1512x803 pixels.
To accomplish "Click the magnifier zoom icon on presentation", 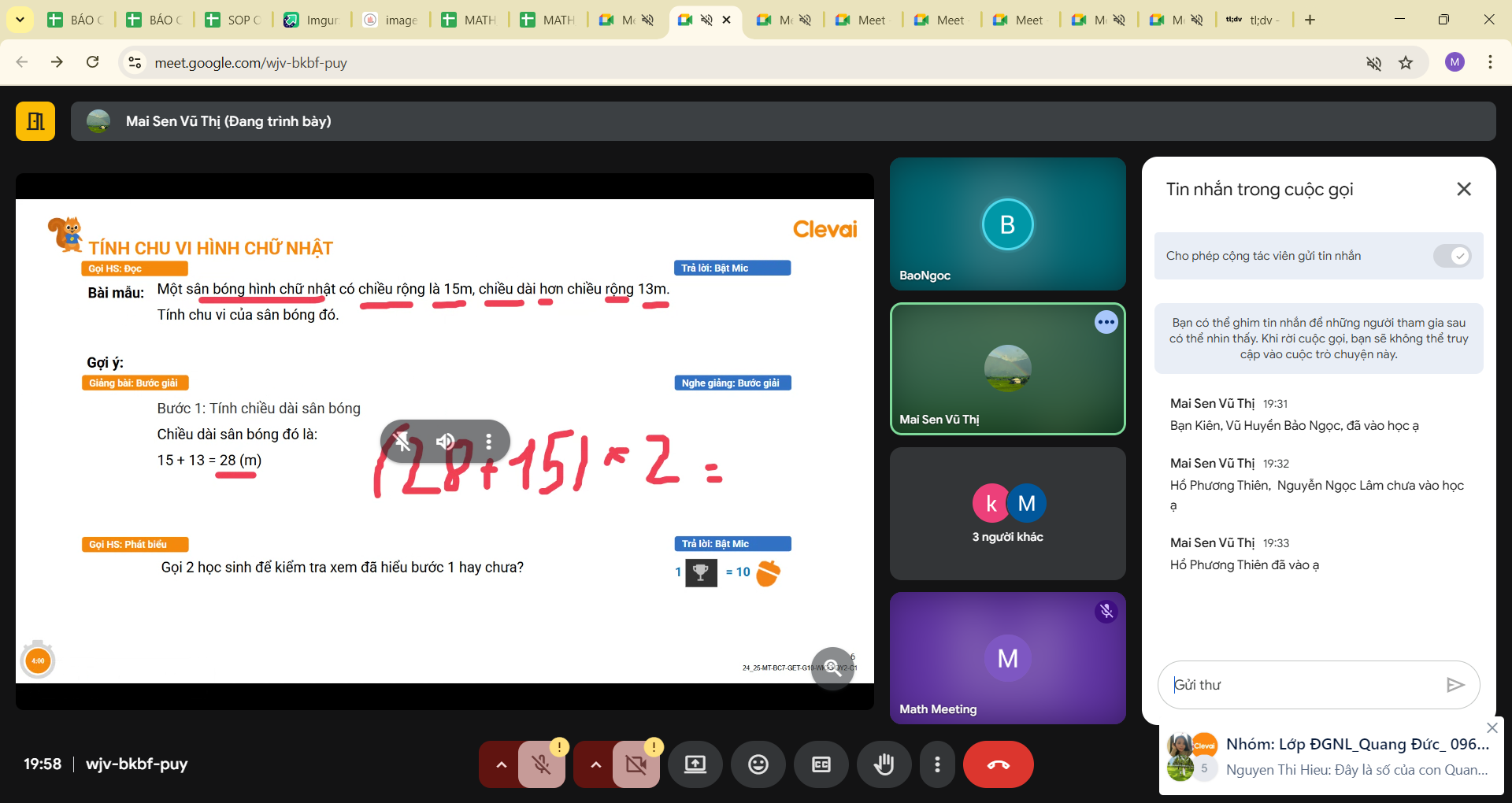I will [832, 668].
